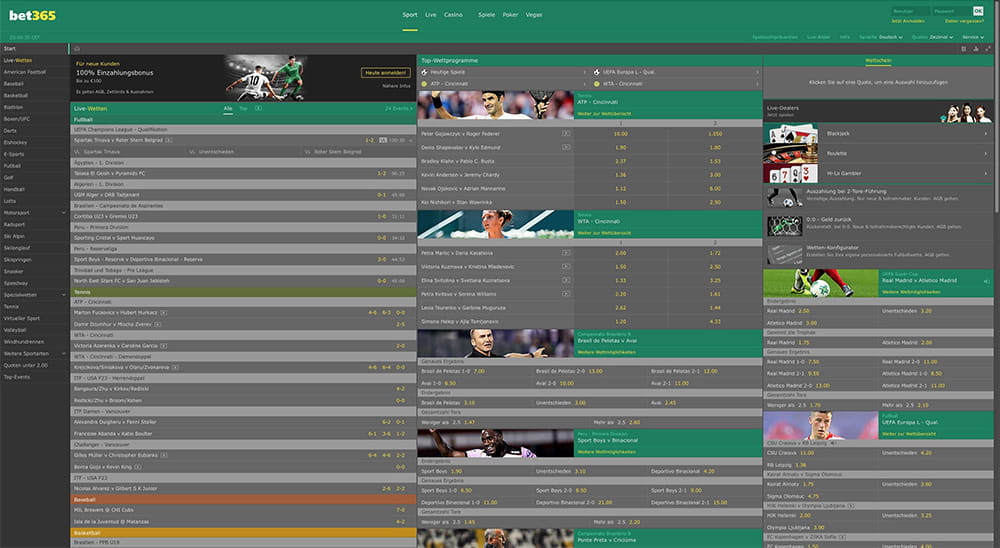Open the Blackjack live dealer chevron
The width and height of the screenshot is (1000, 548).
click(x=986, y=133)
